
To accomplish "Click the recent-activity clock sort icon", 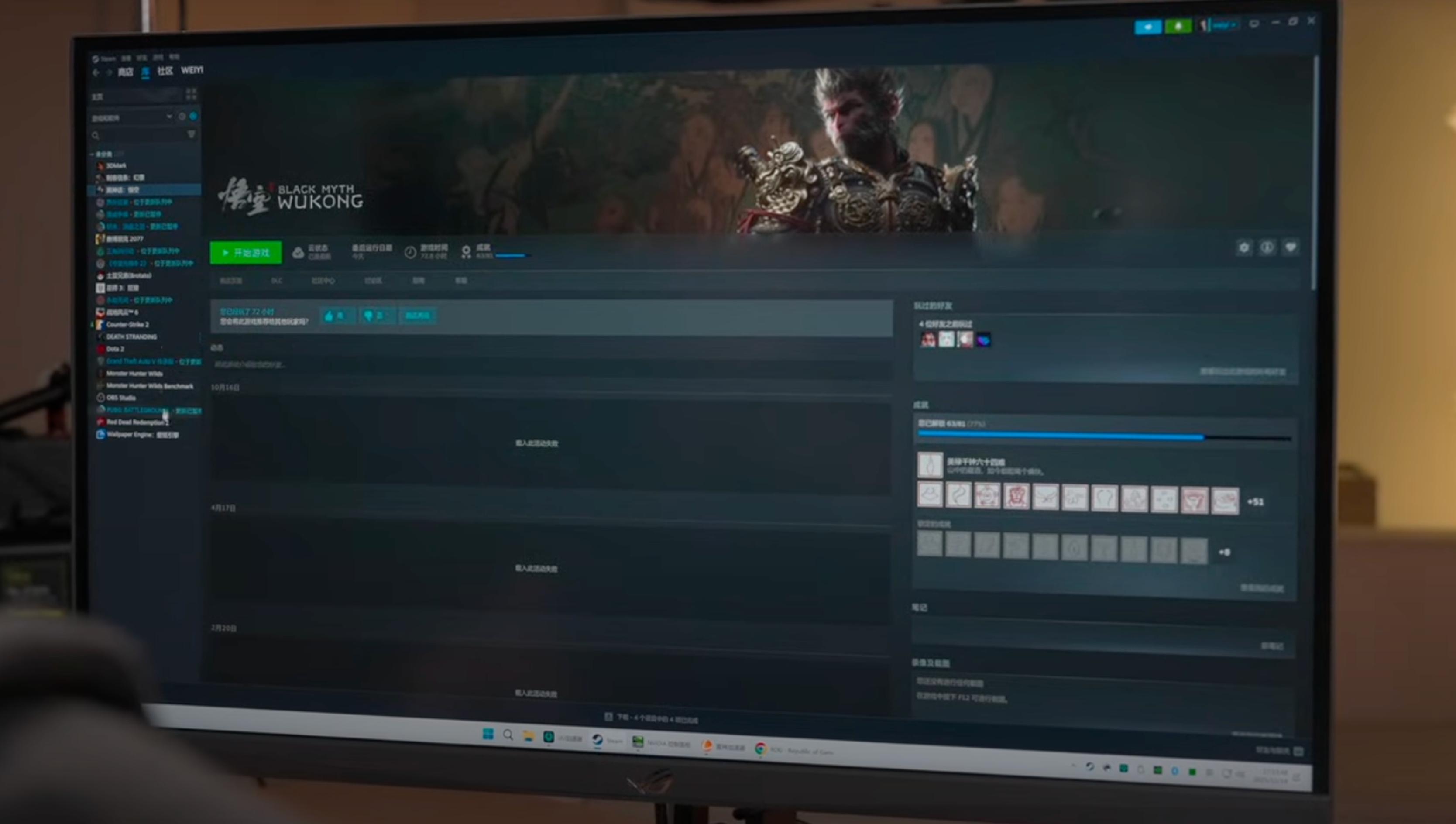I will pyautogui.click(x=182, y=117).
